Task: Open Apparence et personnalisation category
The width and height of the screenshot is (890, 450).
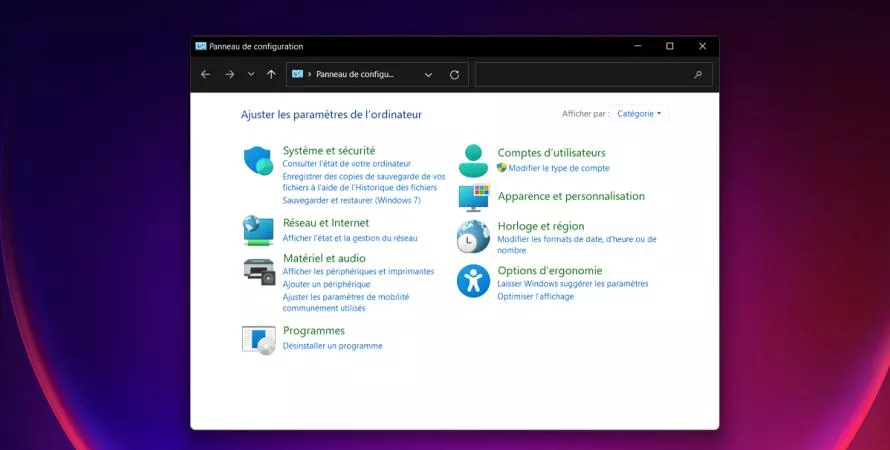Action: click(x=571, y=196)
